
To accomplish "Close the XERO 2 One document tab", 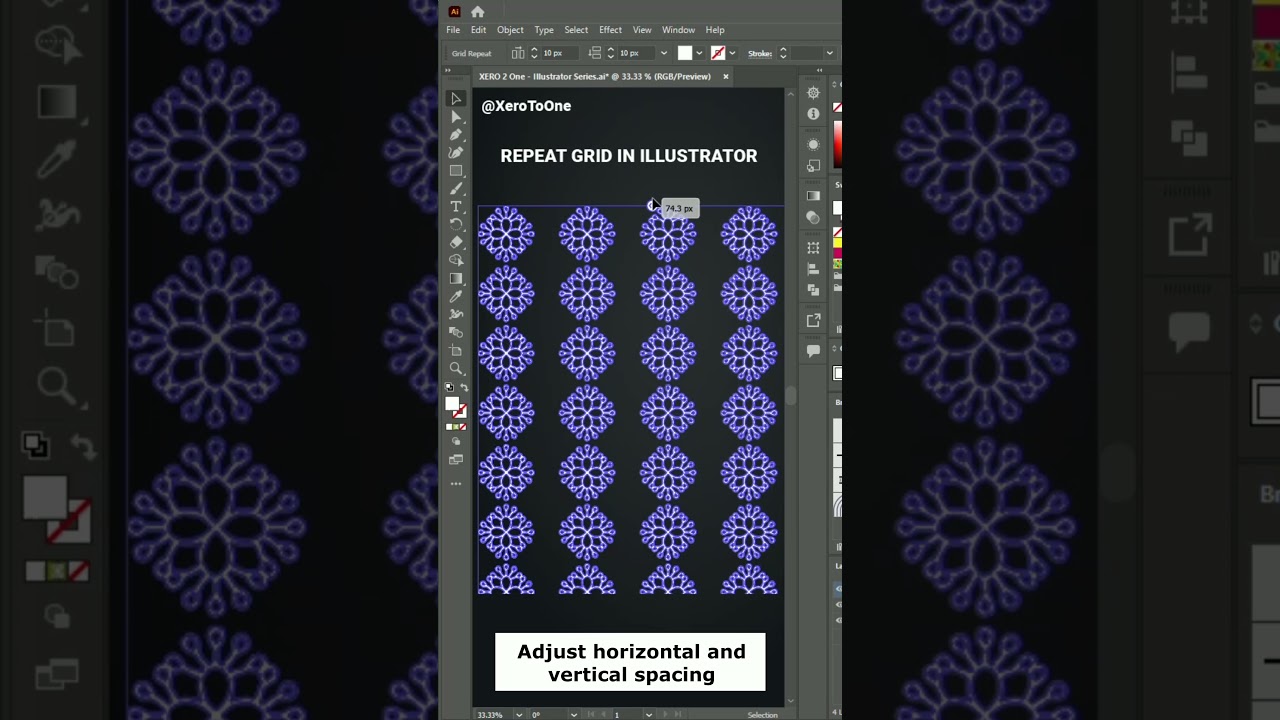I will (726, 76).
